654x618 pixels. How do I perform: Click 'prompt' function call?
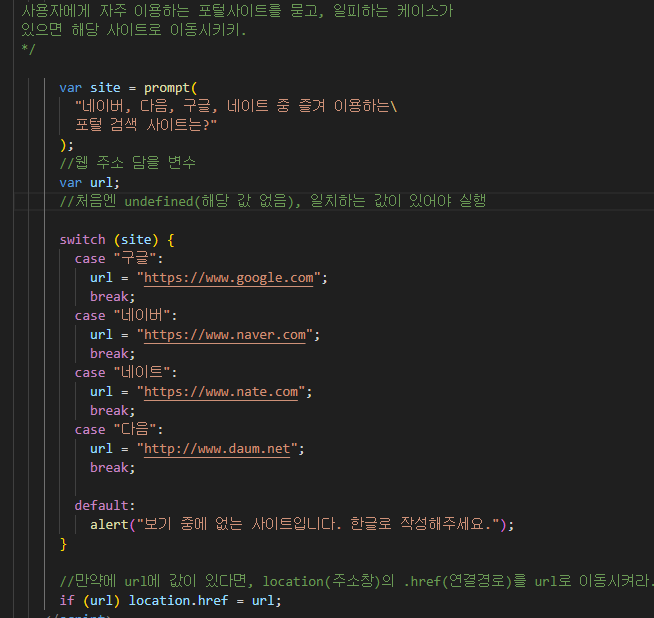click(x=167, y=88)
